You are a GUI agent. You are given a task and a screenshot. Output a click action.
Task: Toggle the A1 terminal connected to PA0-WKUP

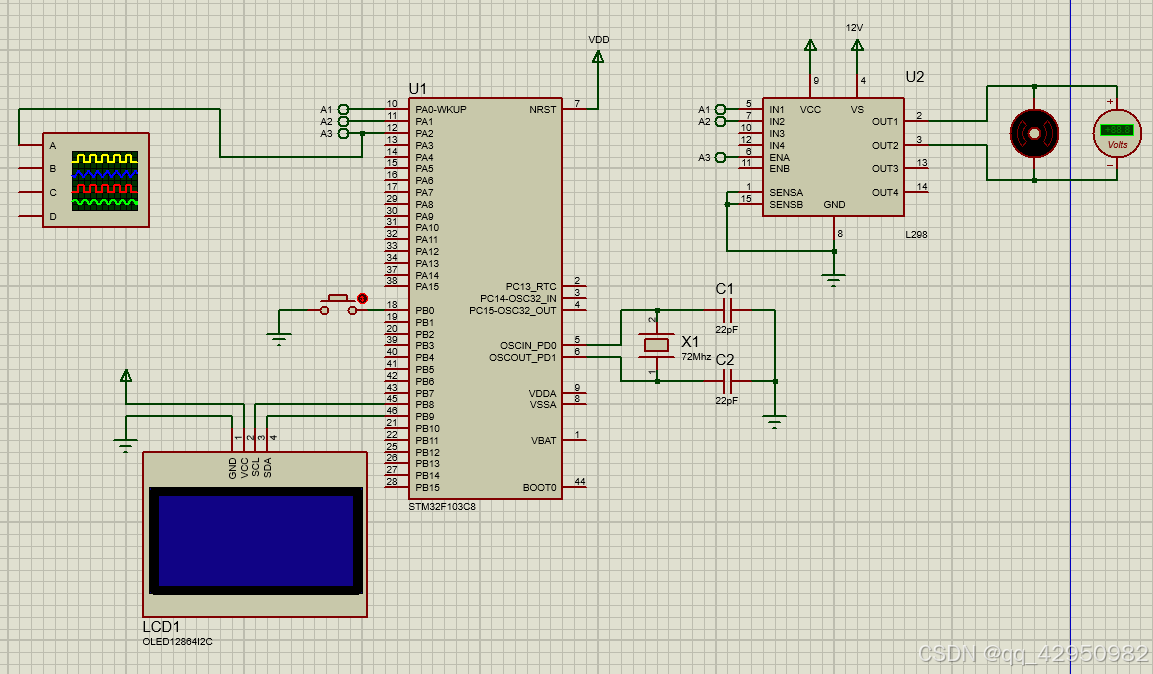(342, 107)
